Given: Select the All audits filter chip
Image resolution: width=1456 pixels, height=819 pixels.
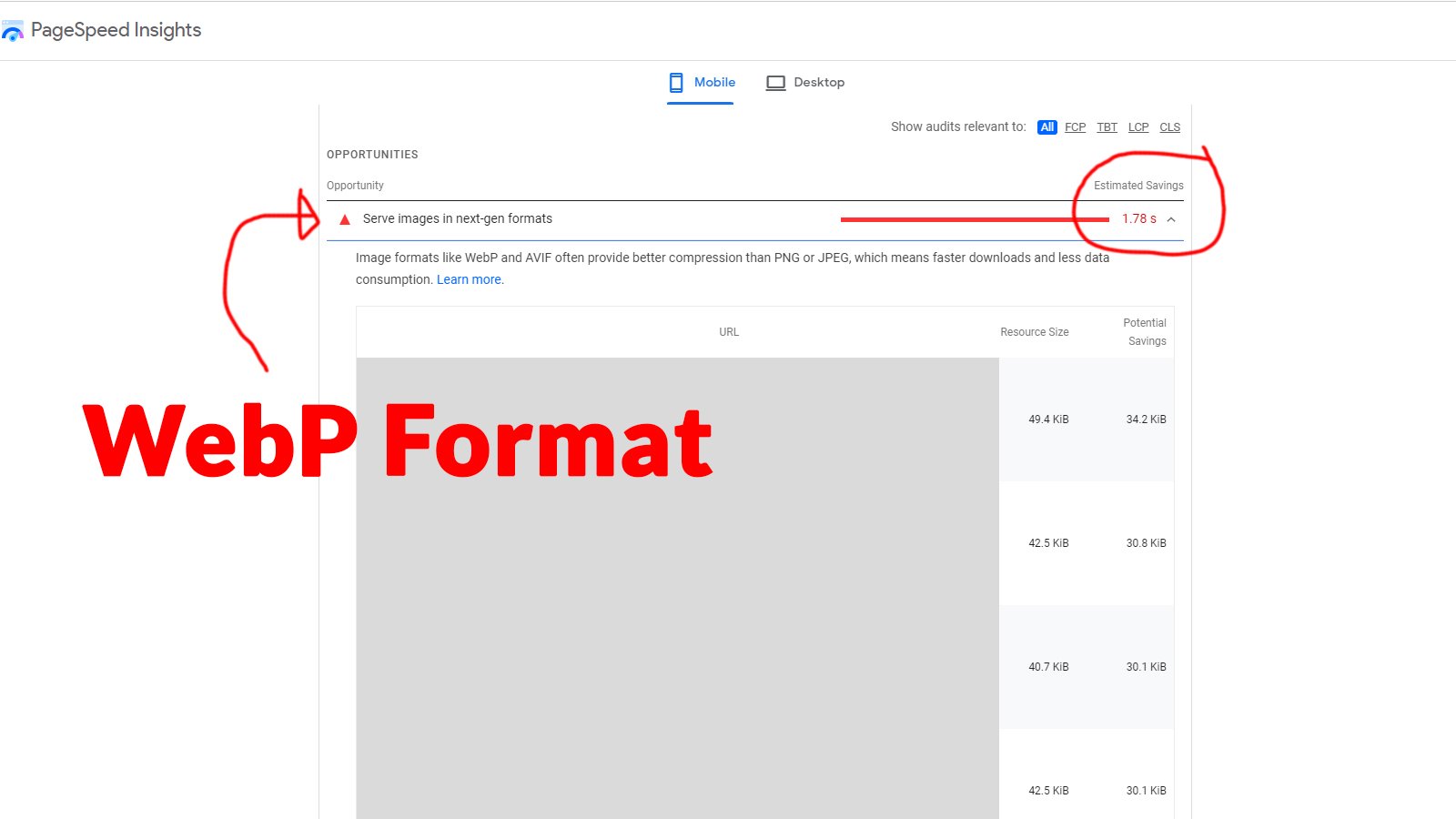Looking at the screenshot, I should (1047, 127).
